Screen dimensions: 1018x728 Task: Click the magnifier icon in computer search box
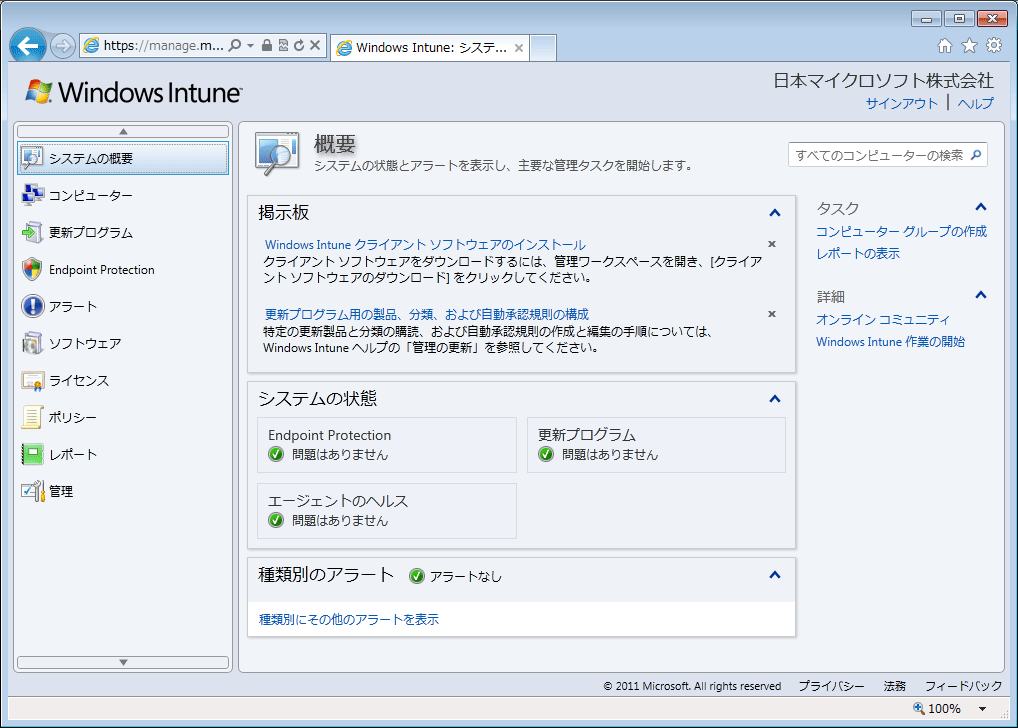click(976, 155)
